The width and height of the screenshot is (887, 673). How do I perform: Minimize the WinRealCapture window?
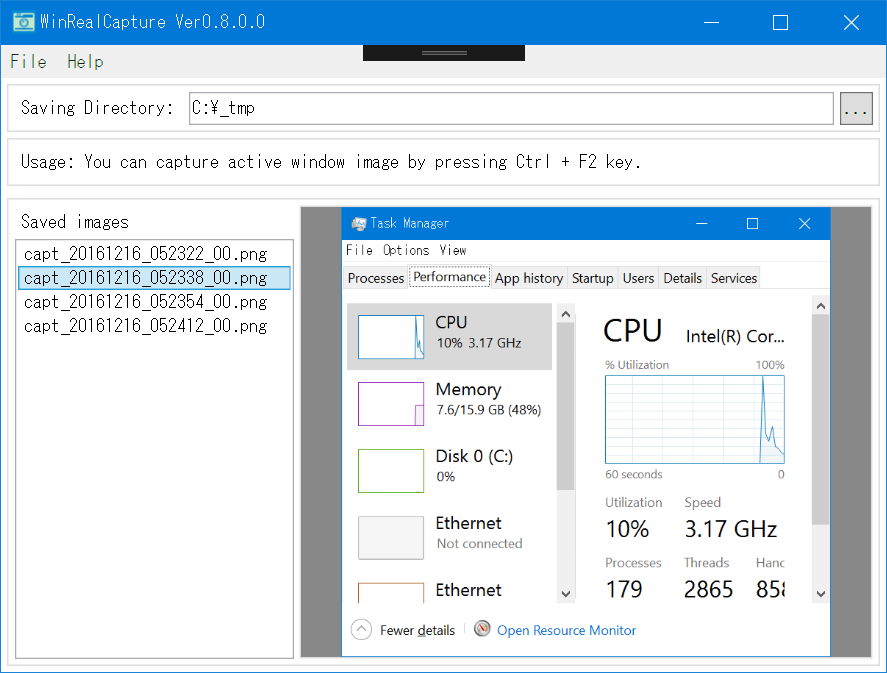pyautogui.click(x=711, y=23)
